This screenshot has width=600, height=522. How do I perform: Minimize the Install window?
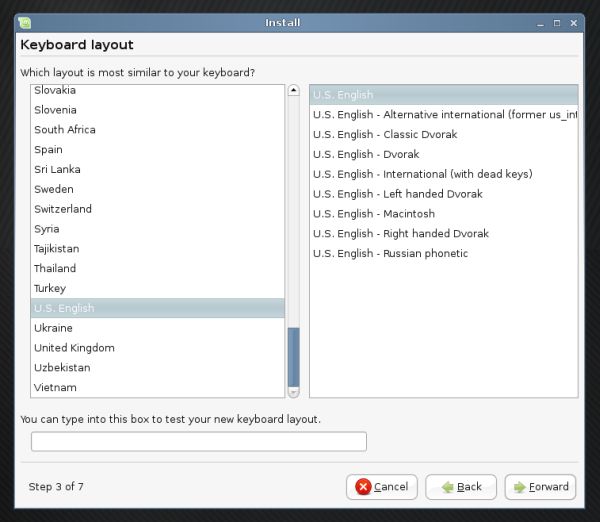tap(540, 23)
